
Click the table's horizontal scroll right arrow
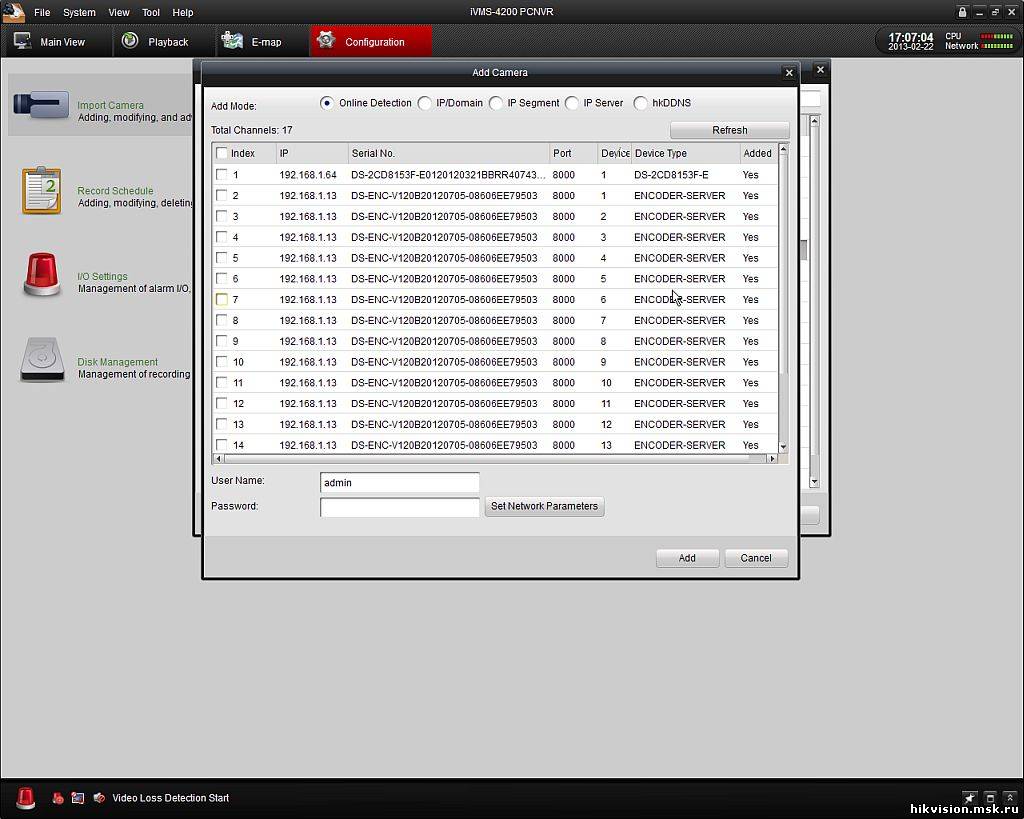(x=772, y=458)
